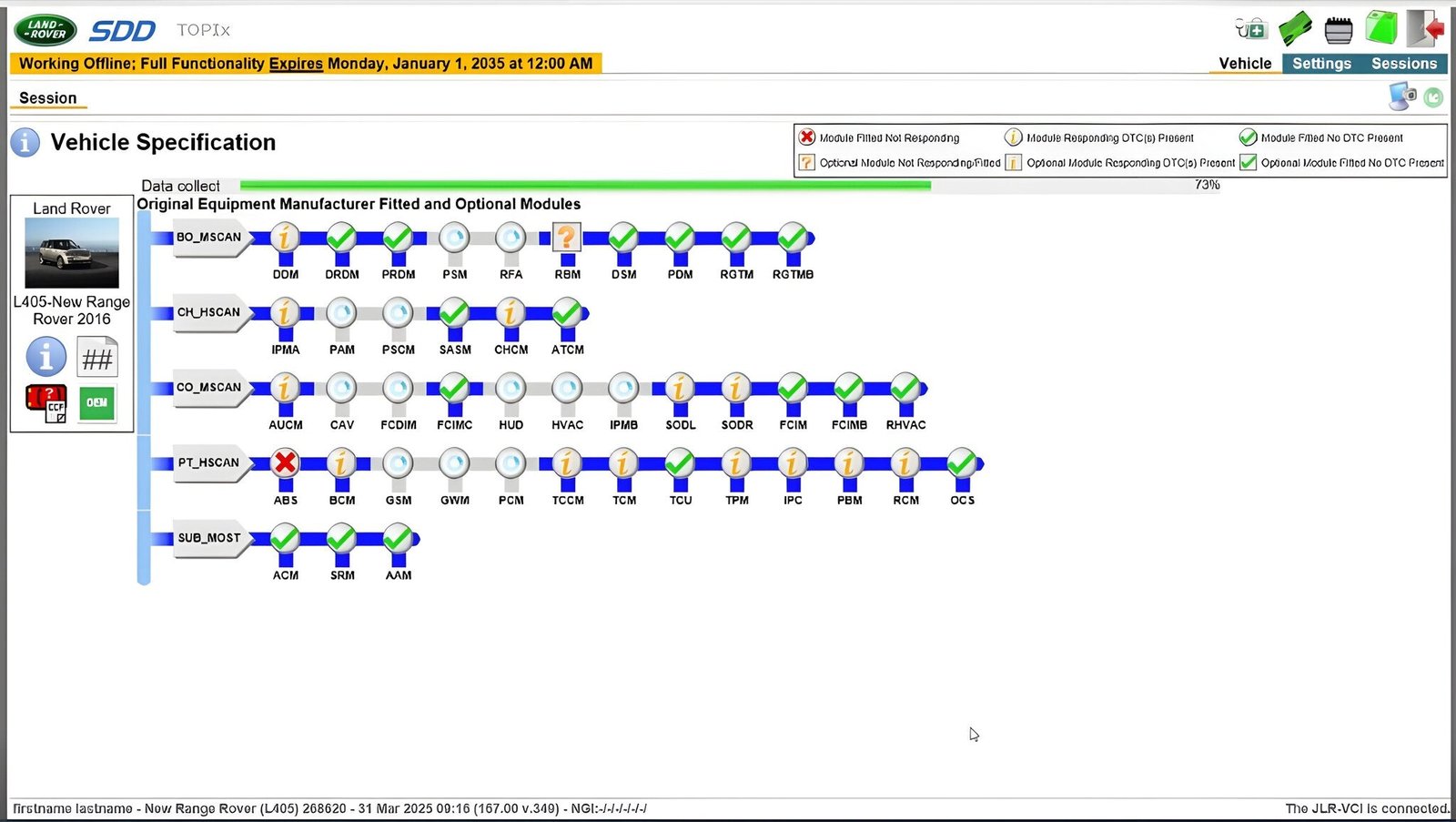
Task: Select the green OEM icon
Action: (x=97, y=403)
